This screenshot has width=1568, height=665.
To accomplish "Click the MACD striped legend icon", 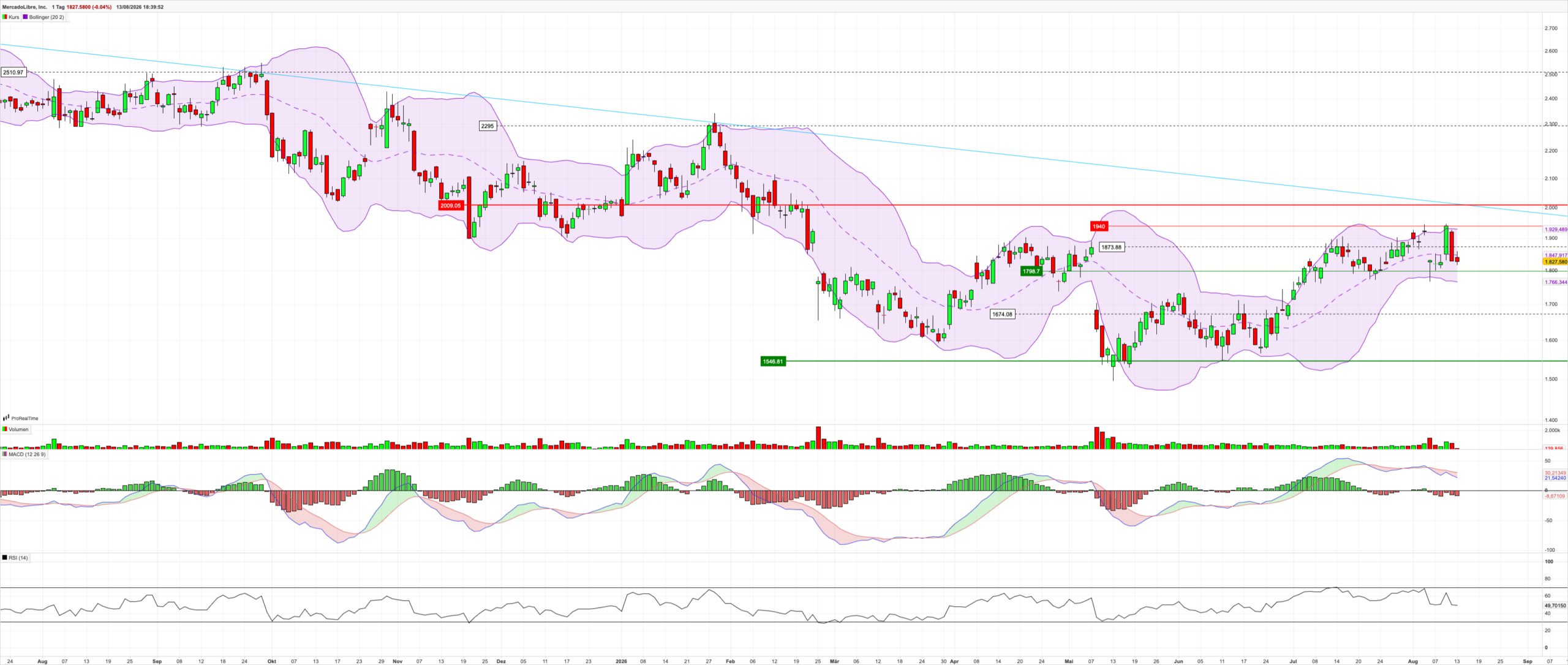I will pyautogui.click(x=5, y=454).
